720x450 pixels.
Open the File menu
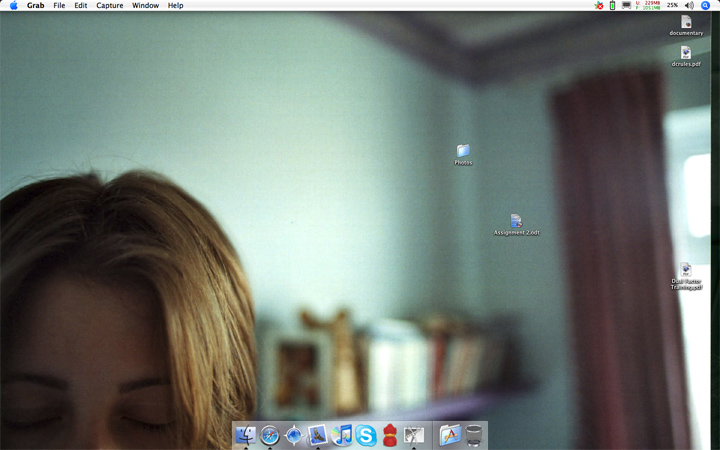click(59, 6)
